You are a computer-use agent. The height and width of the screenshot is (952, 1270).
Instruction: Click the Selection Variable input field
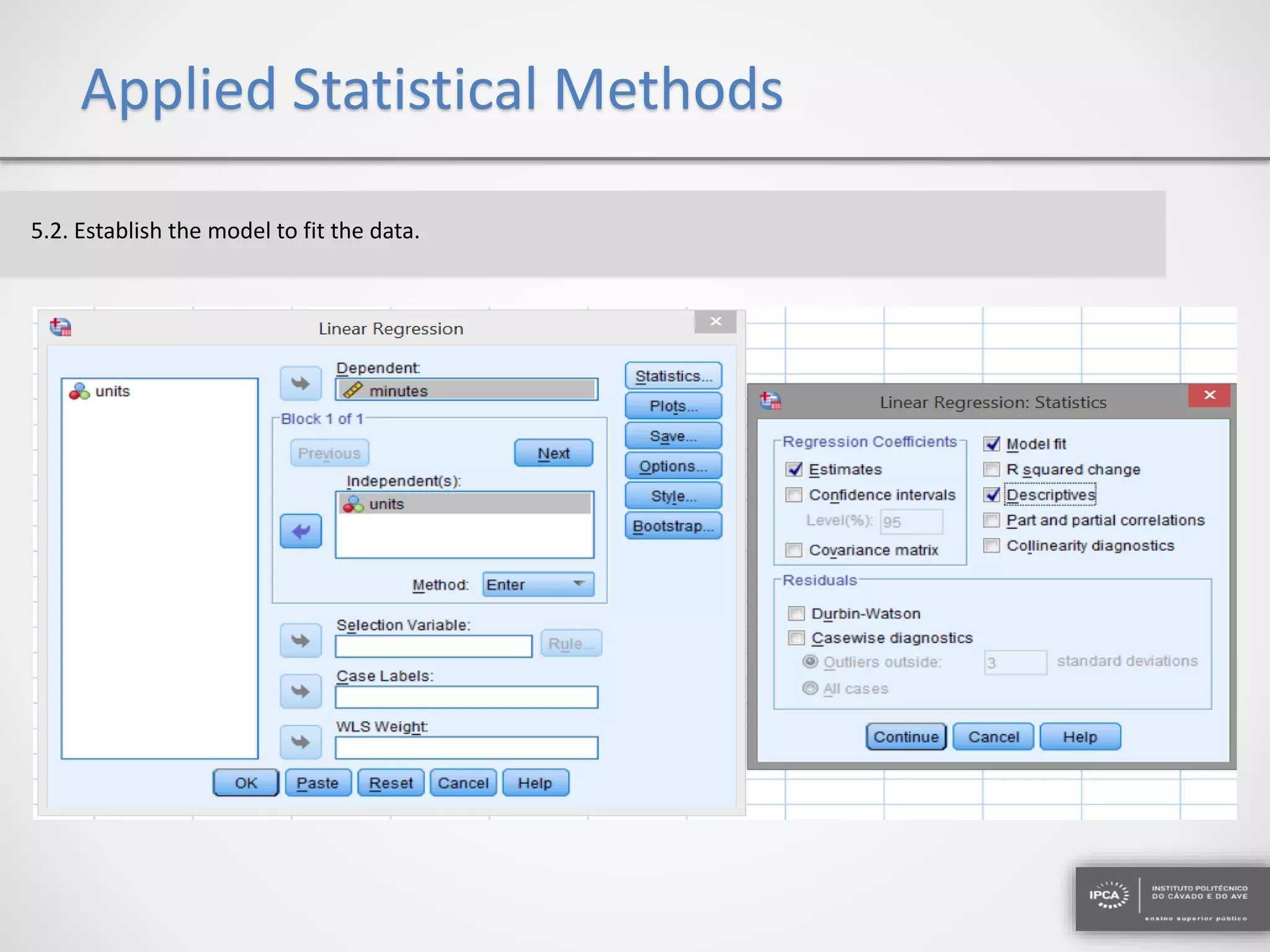pos(433,646)
